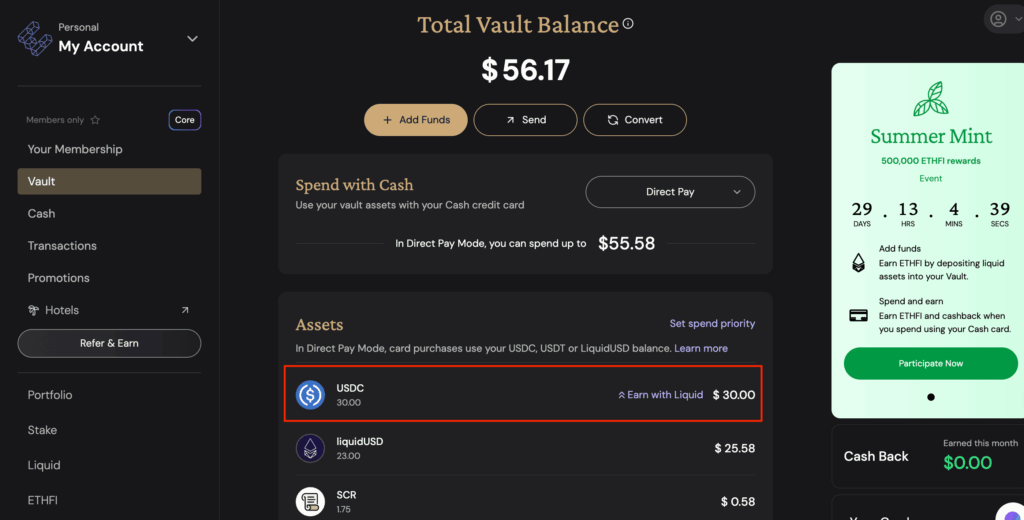Image resolution: width=1024 pixels, height=520 pixels.
Task: Expand Earn with Liquid on USDC row
Action: point(660,395)
